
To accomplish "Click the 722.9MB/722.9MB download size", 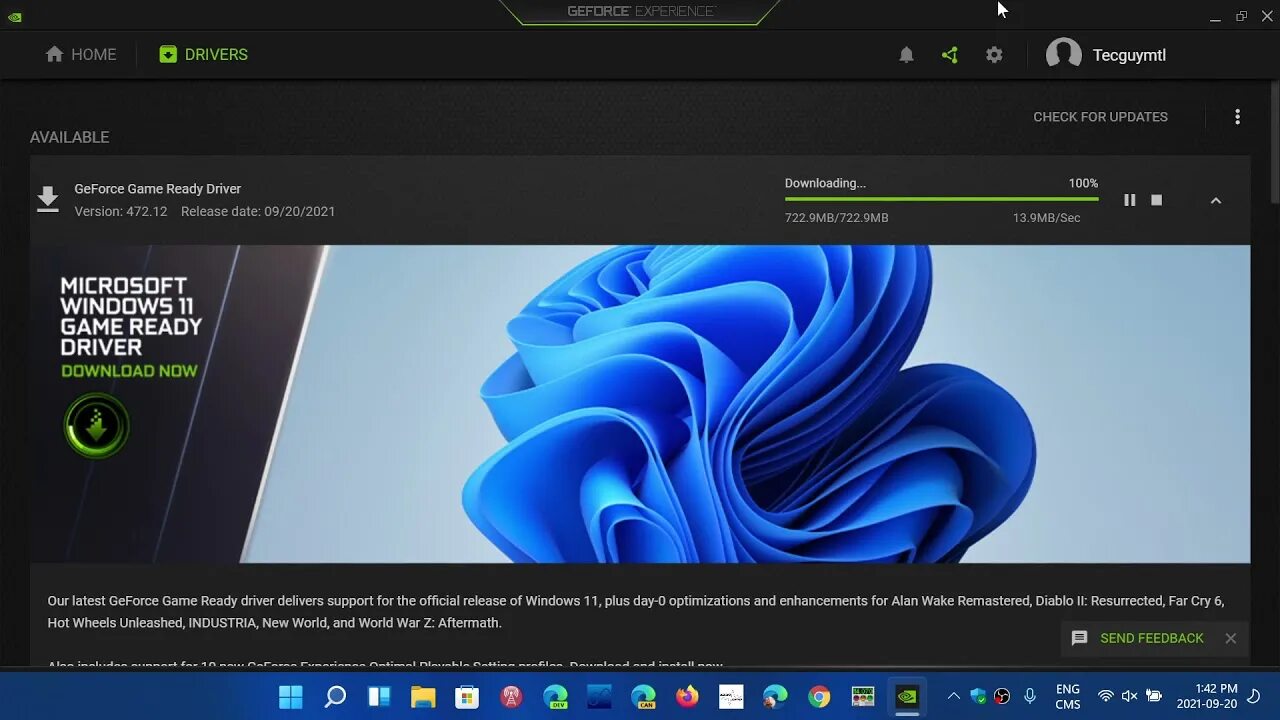I will (836, 217).
